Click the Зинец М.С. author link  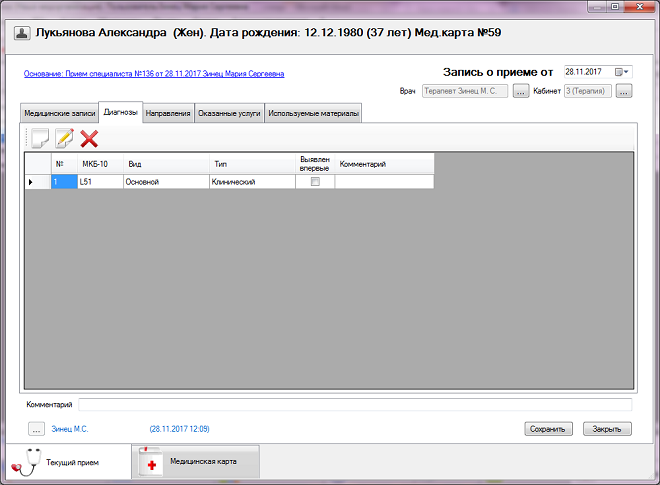click(x=70, y=429)
